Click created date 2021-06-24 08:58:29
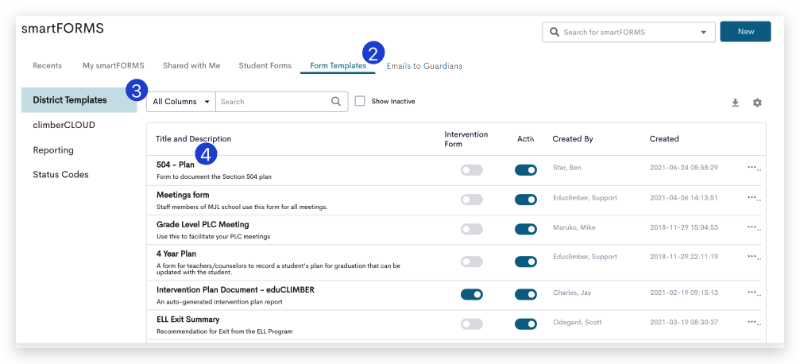This screenshot has height=364, width=800. pos(684,167)
